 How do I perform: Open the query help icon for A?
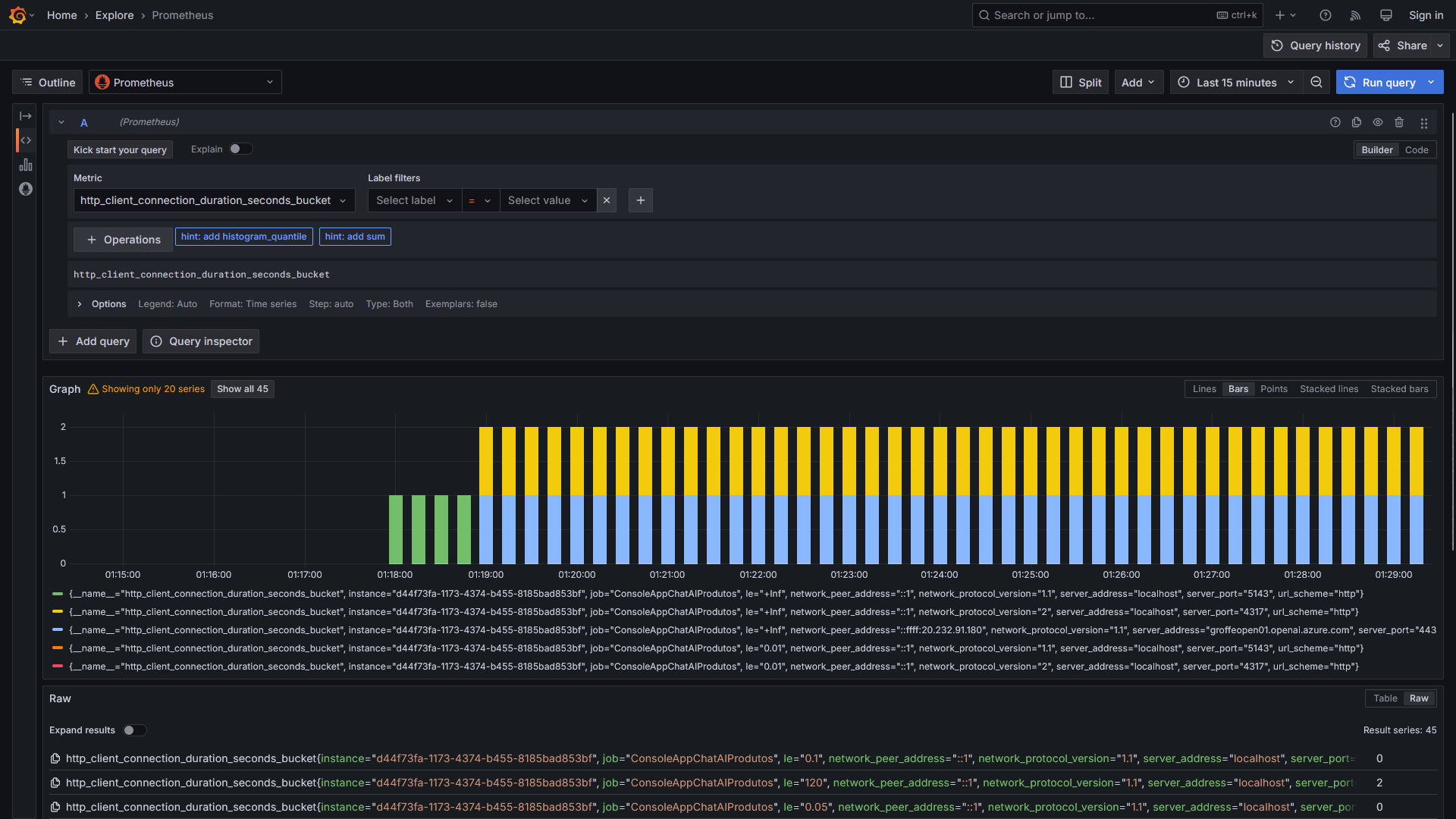1335,122
